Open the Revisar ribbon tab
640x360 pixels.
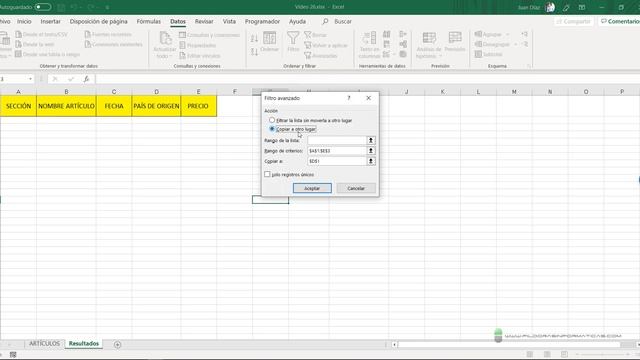point(204,21)
